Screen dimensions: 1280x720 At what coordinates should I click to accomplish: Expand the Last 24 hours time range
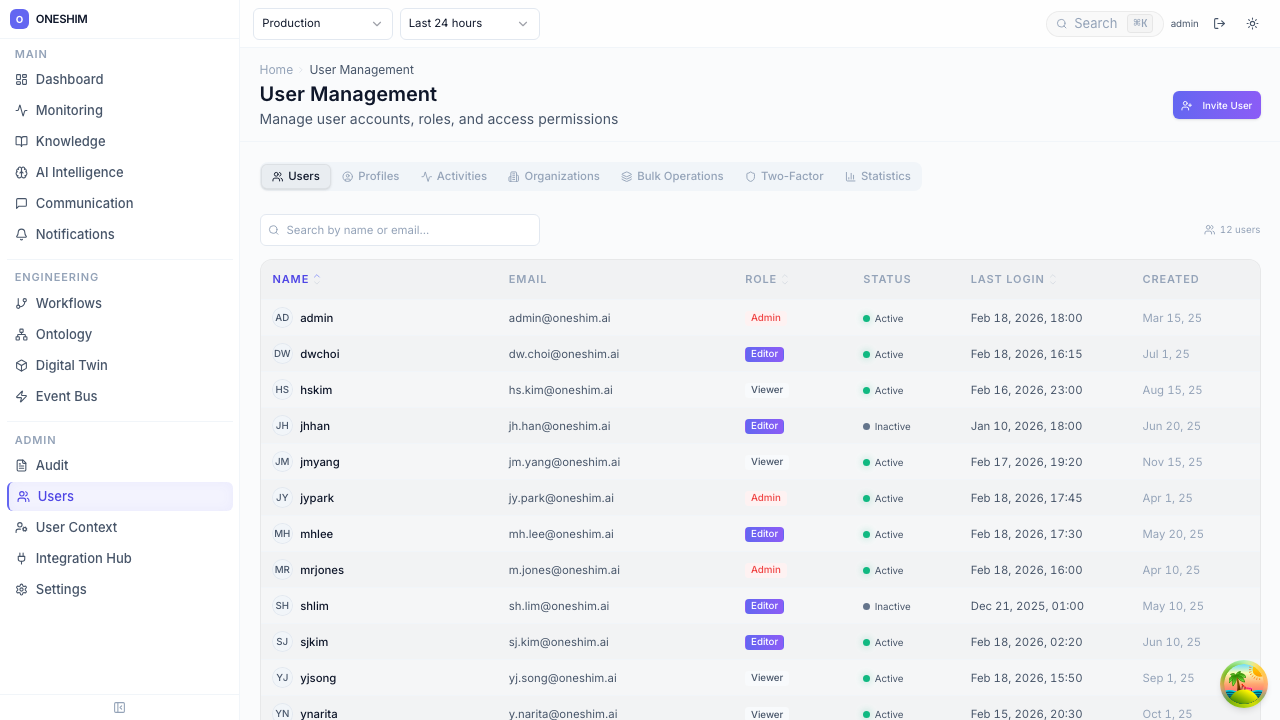click(x=469, y=24)
